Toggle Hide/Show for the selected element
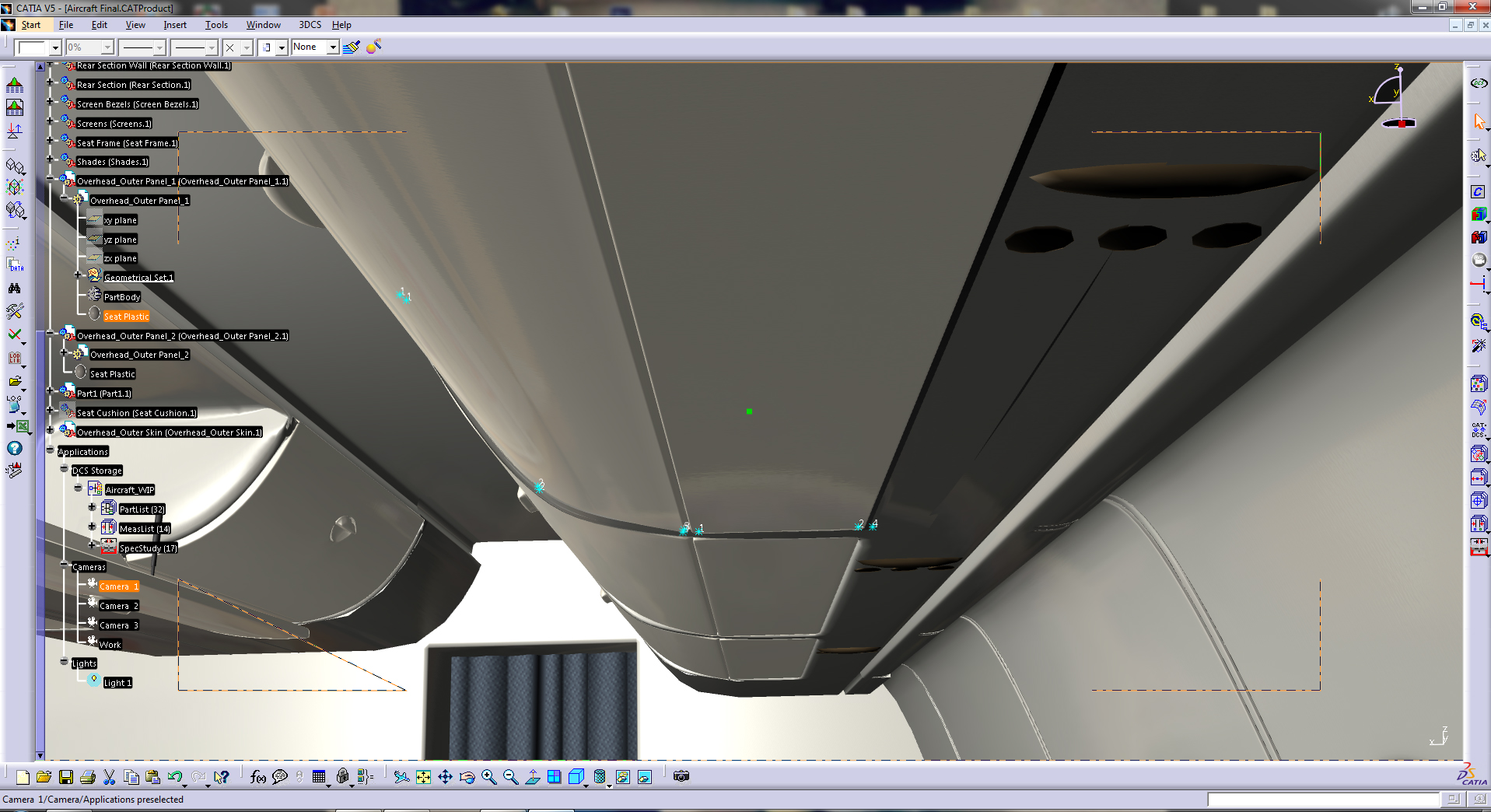Screen dimensions: 1491x812 click(623, 777)
